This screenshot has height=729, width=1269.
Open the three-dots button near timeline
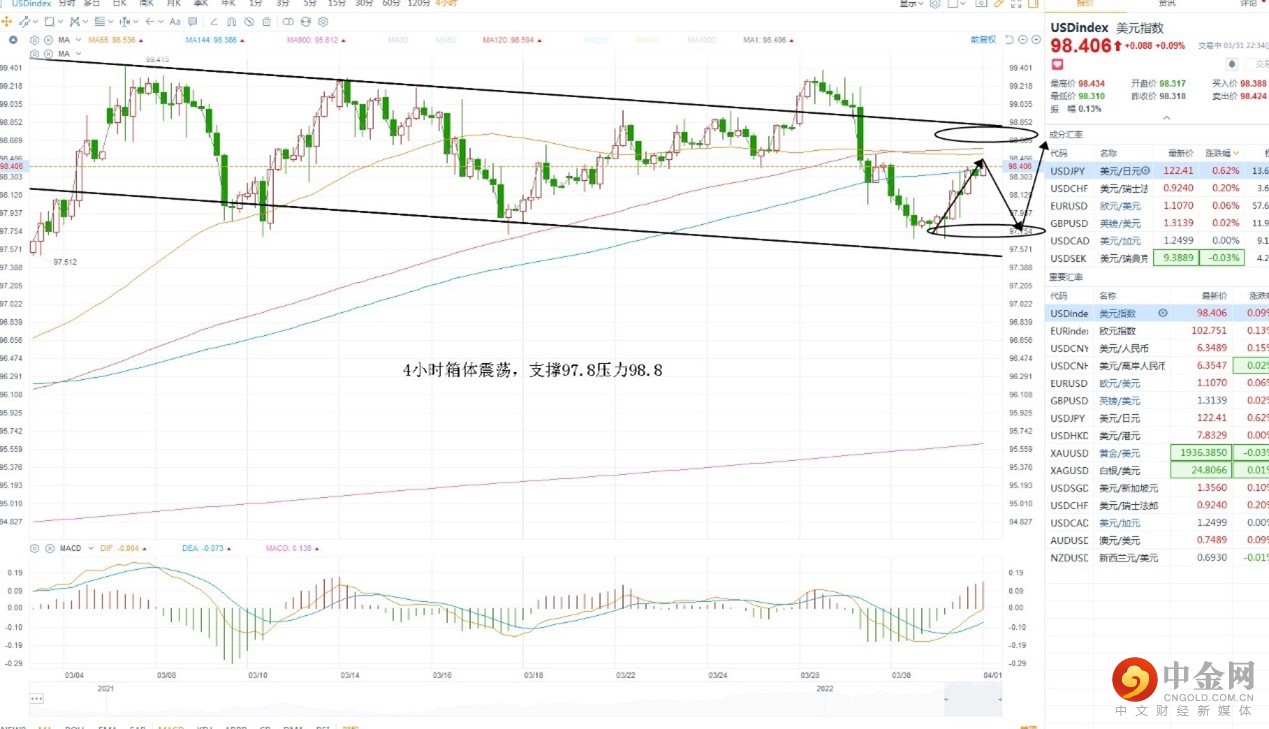point(37,698)
